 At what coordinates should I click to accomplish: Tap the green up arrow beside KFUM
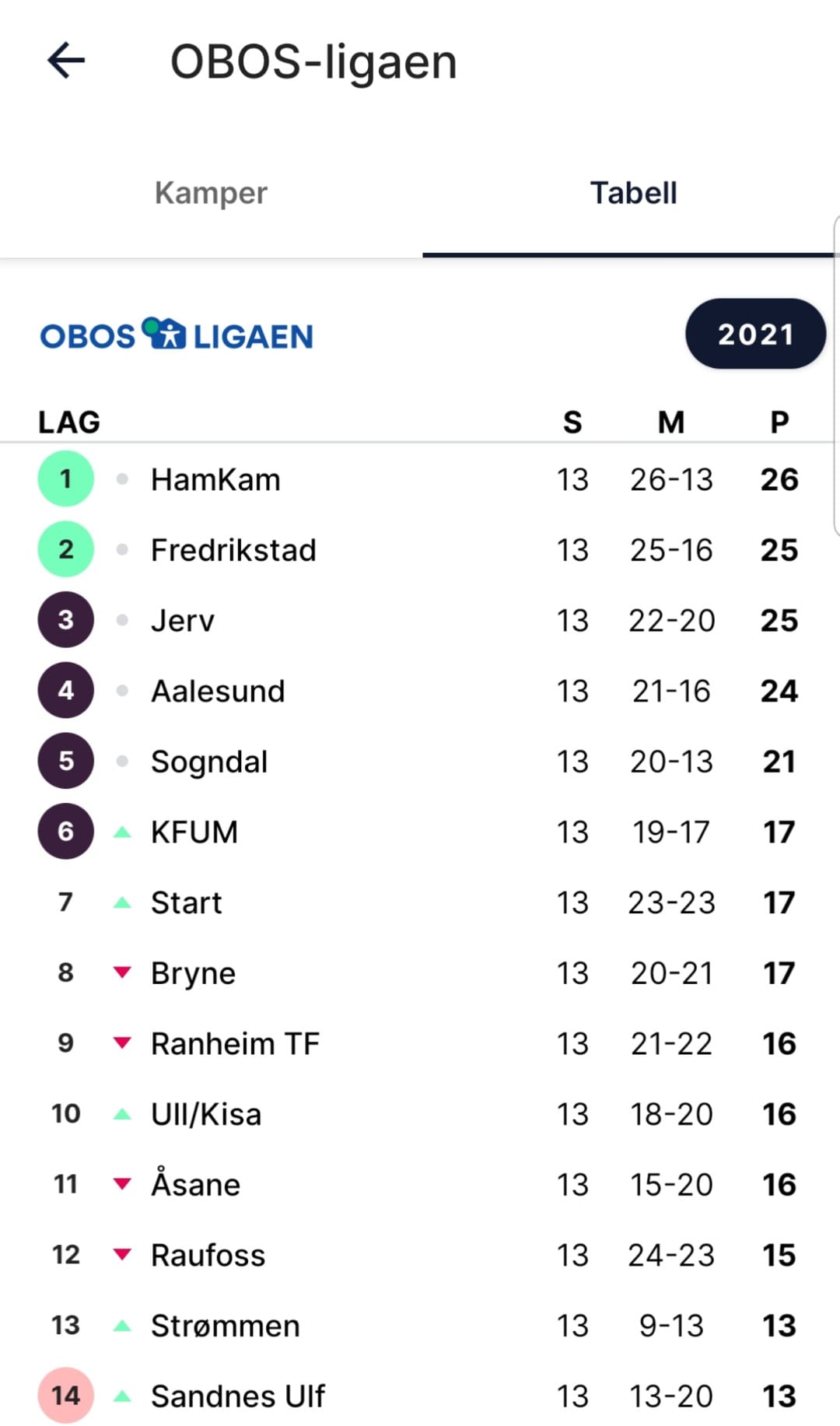(122, 832)
